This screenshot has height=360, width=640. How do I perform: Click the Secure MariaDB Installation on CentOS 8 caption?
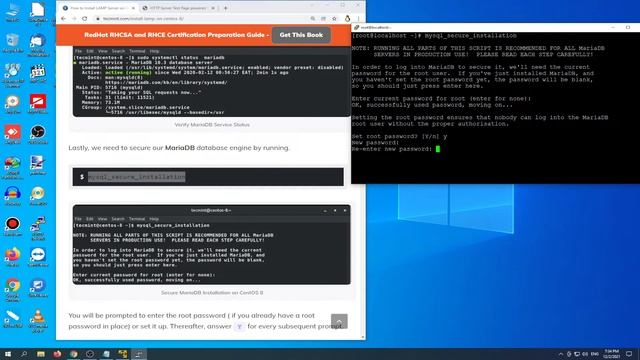(x=212, y=293)
